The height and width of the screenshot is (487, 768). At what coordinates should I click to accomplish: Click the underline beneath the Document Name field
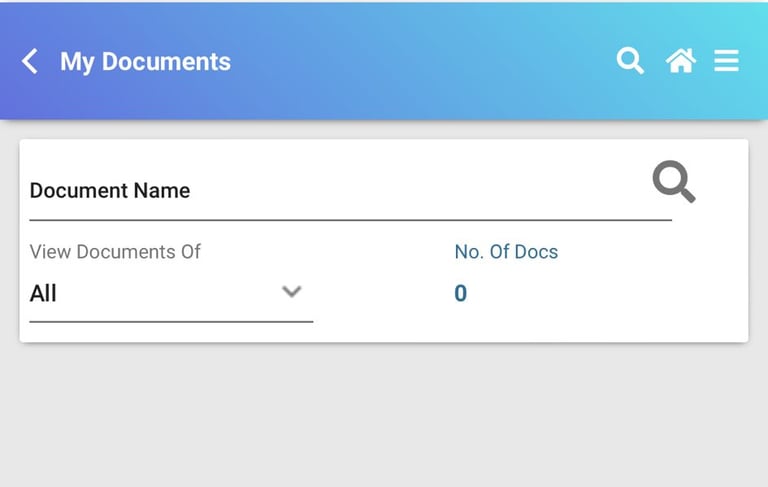(350, 219)
